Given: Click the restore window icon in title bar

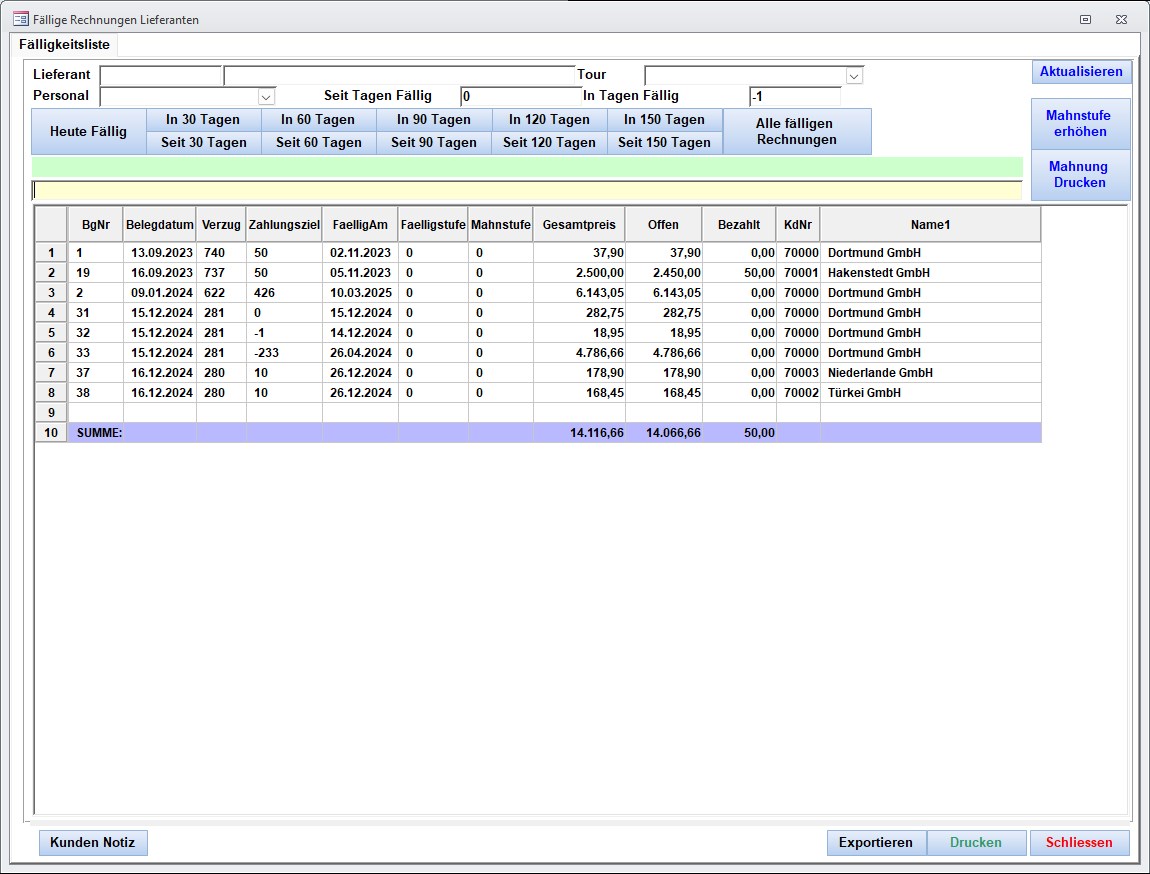Looking at the screenshot, I should pyautogui.click(x=1086, y=19).
